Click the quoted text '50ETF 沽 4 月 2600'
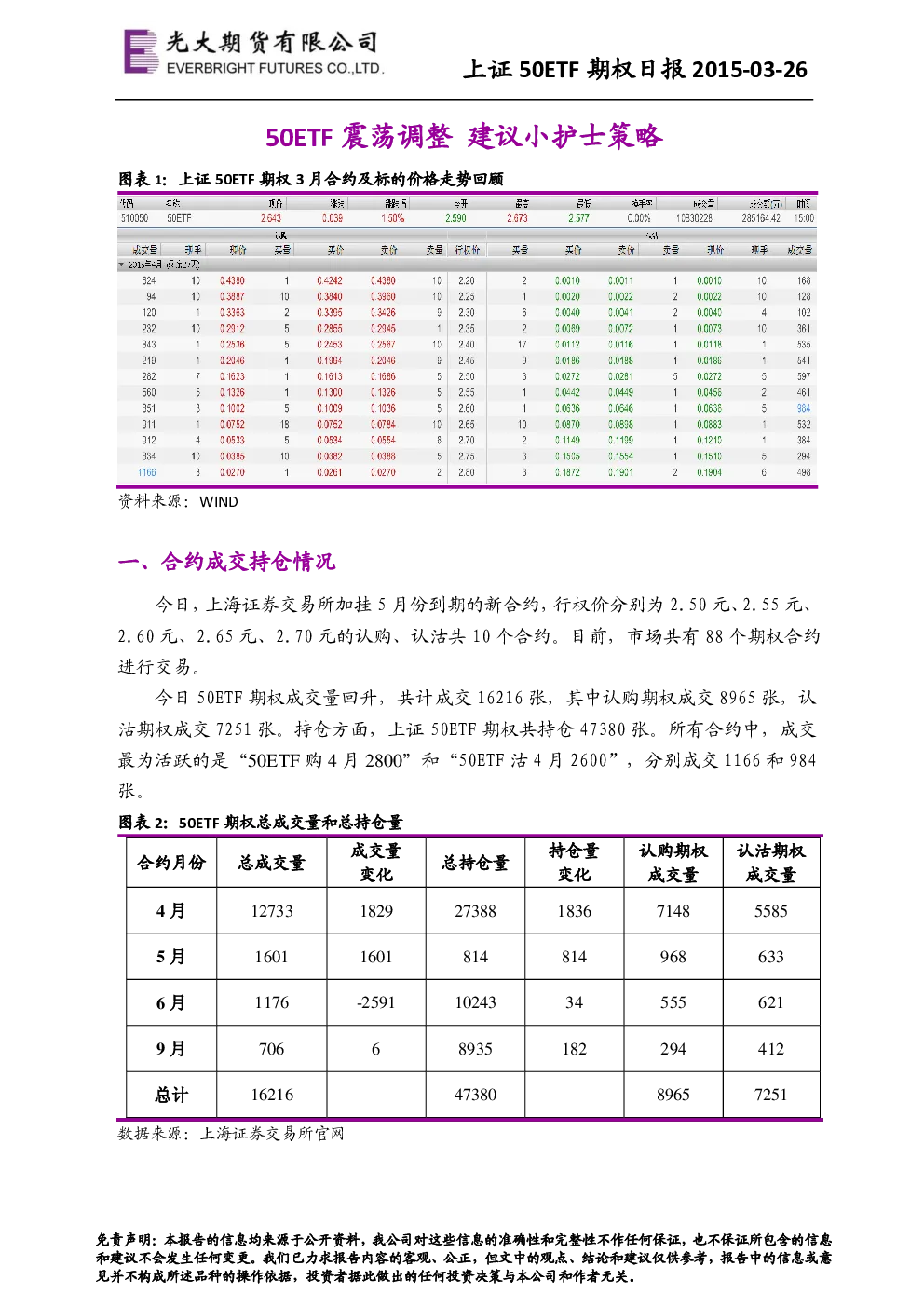The image size is (924, 1307). (533, 760)
